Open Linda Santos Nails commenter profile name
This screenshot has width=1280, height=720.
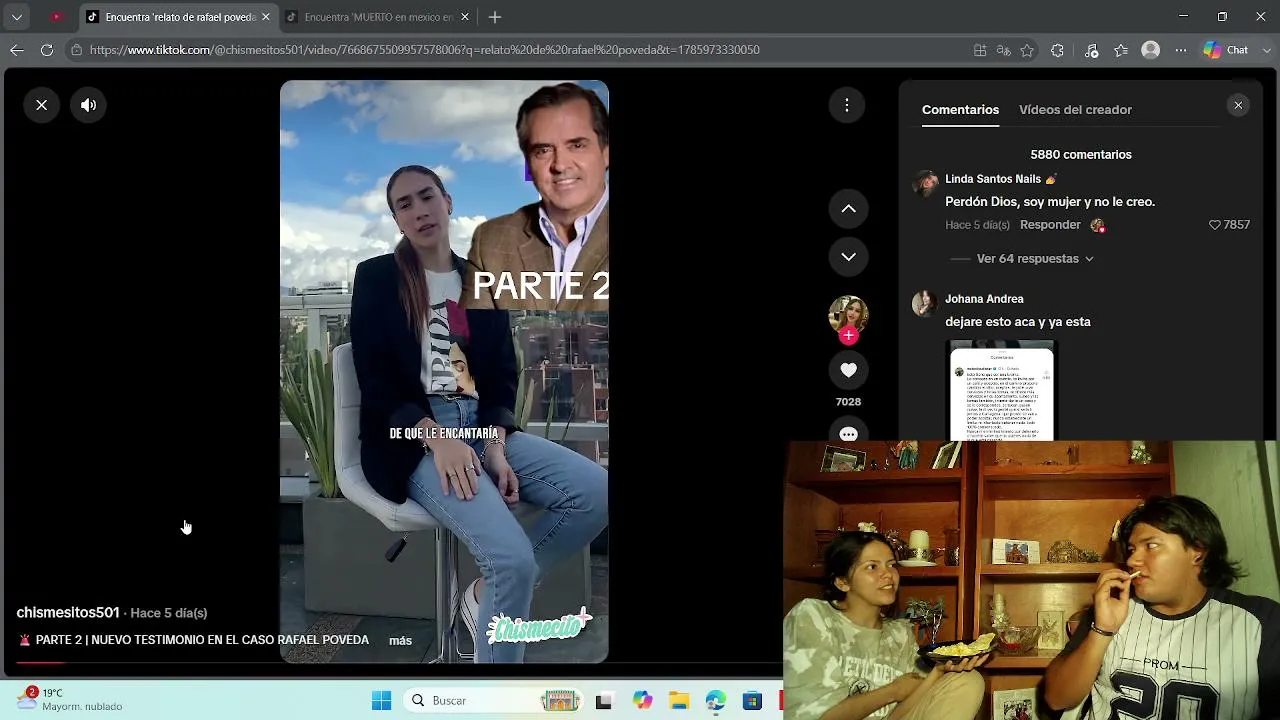point(993,179)
